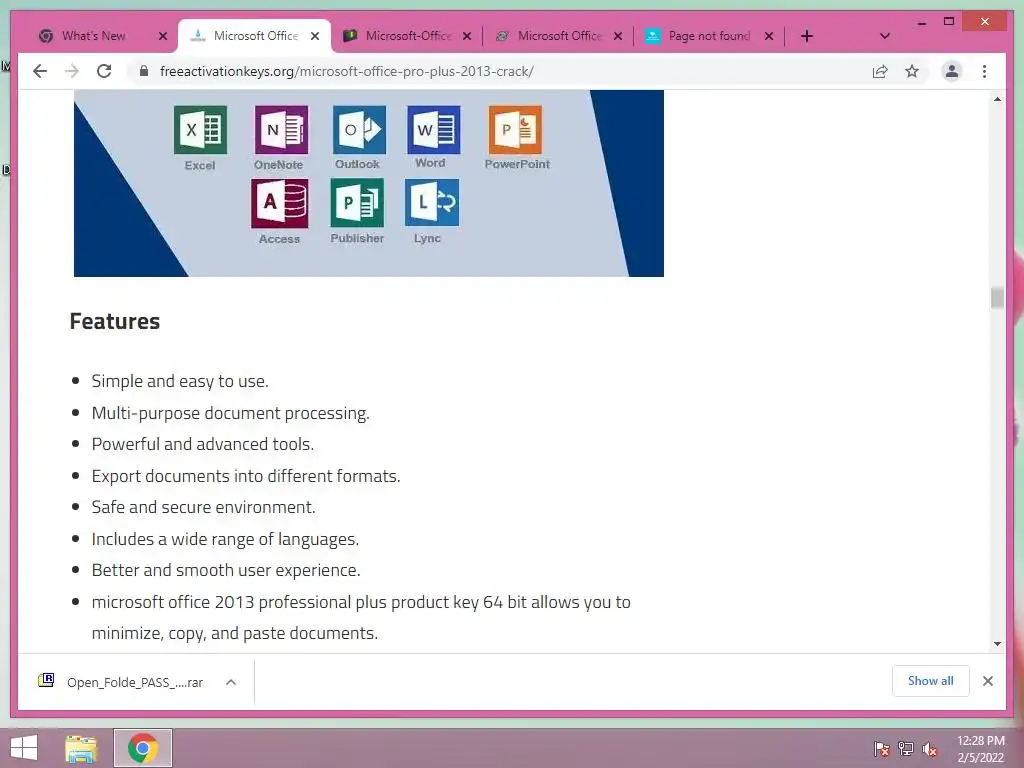Expand download options chevron for rar file
The width and height of the screenshot is (1024, 768).
231,682
